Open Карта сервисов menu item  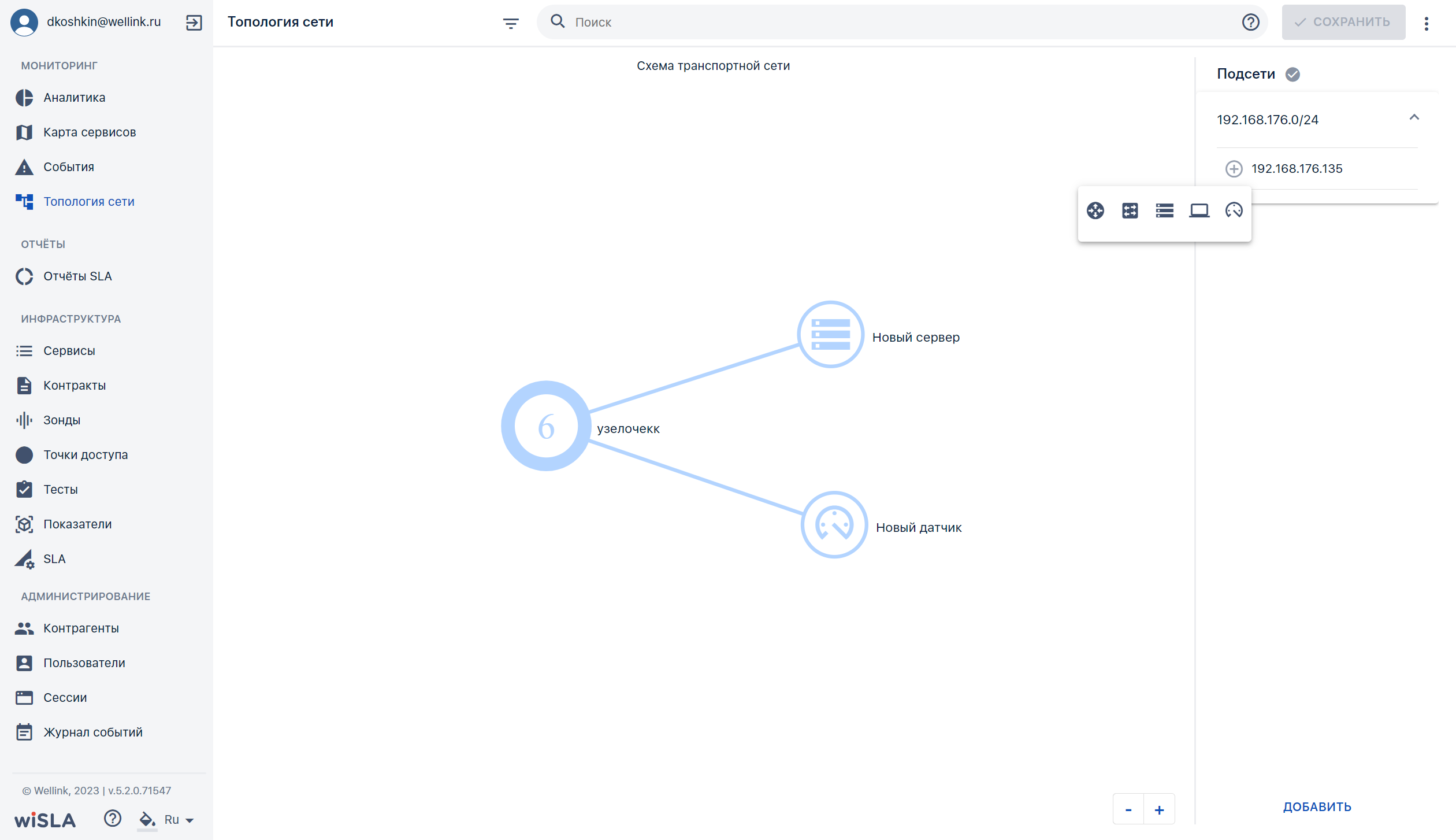pyautogui.click(x=90, y=132)
